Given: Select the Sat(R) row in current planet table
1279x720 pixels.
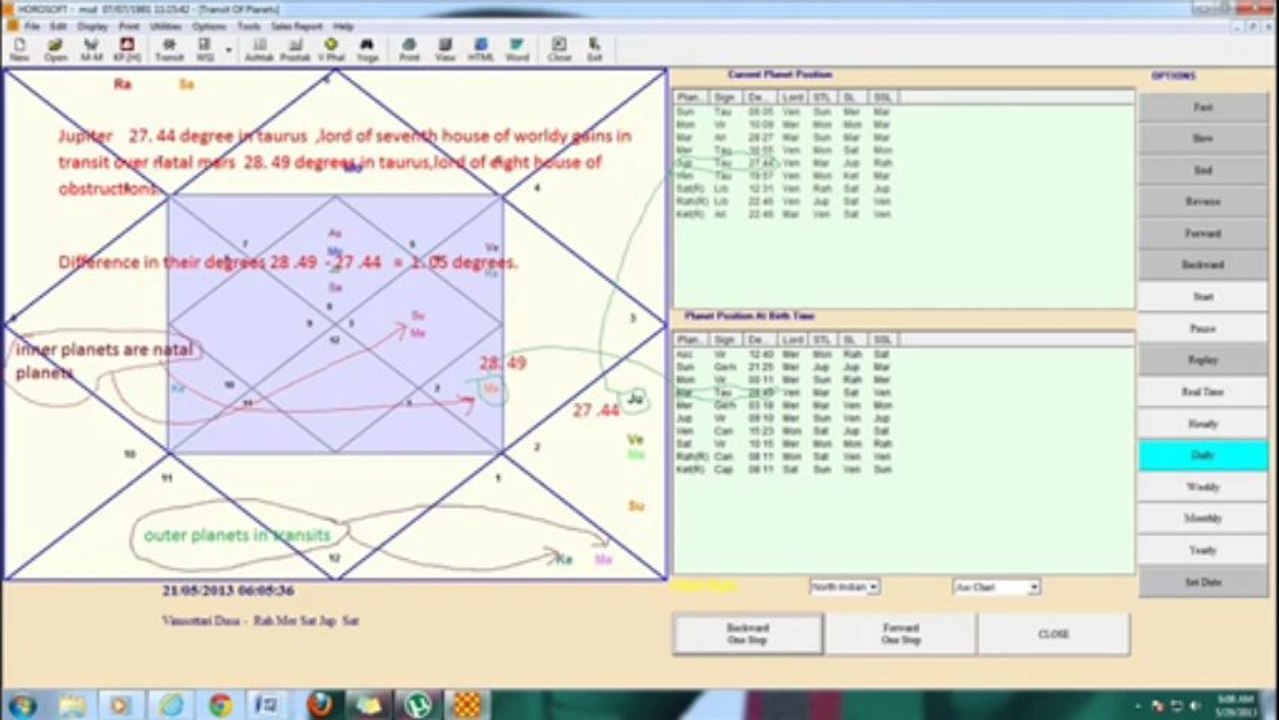Looking at the screenshot, I should click(784, 188).
